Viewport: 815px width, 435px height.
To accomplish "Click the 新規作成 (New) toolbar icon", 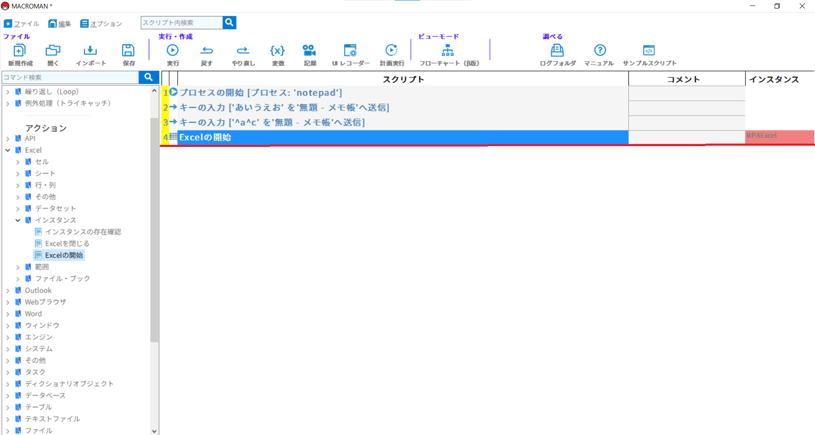I will pos(20,50).
